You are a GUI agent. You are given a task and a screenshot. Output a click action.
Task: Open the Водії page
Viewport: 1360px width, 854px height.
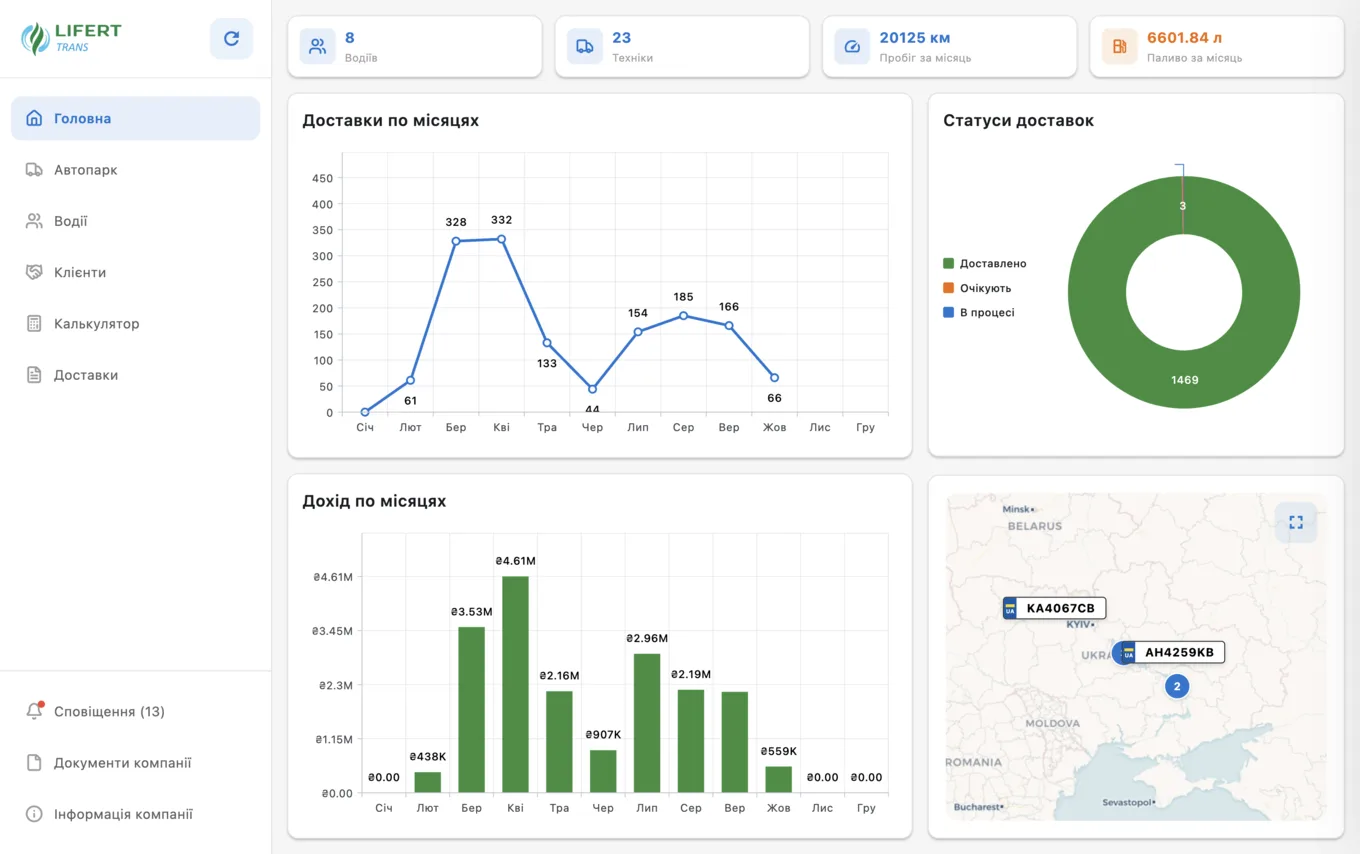[135, 221]
